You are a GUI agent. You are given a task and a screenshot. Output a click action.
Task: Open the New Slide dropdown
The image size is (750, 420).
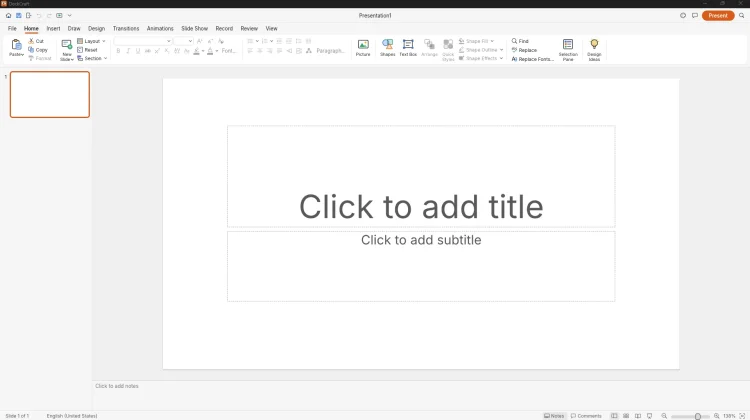[67, 59]
